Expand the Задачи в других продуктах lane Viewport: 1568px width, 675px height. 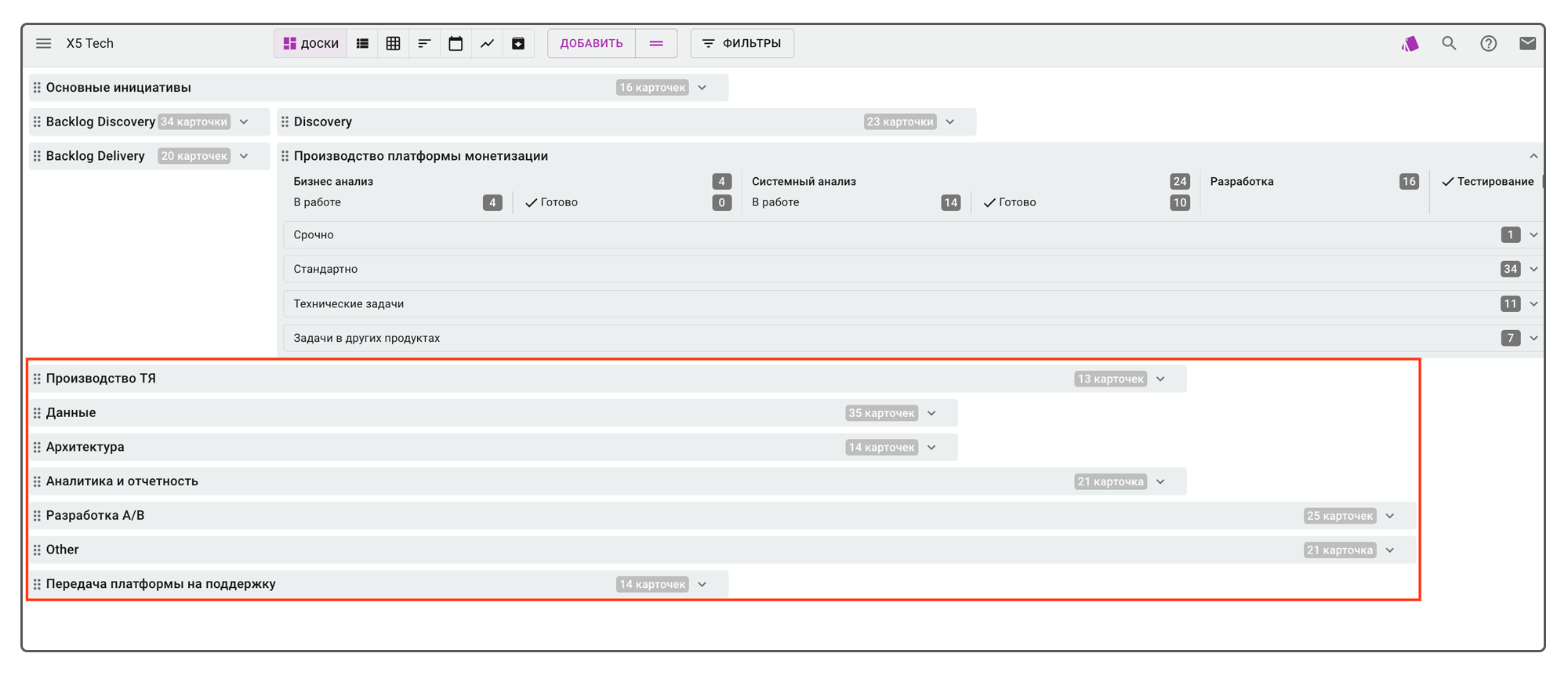[1534, 339]
